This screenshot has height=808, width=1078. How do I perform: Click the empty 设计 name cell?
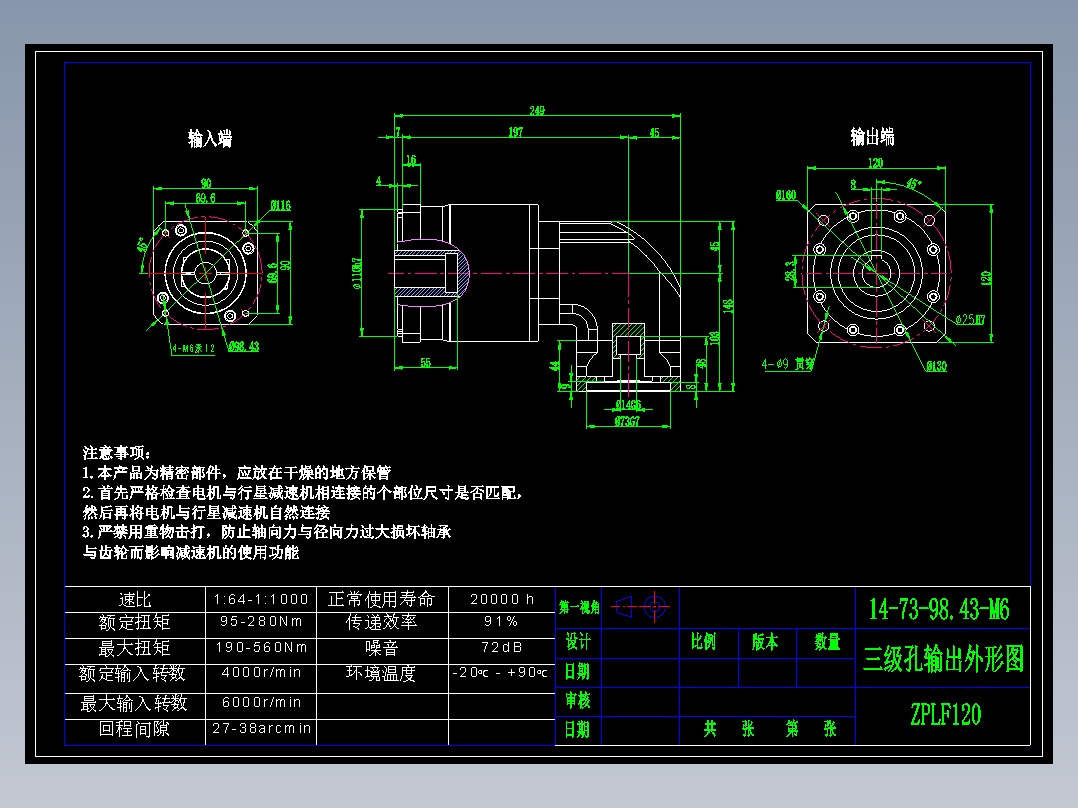640,643
